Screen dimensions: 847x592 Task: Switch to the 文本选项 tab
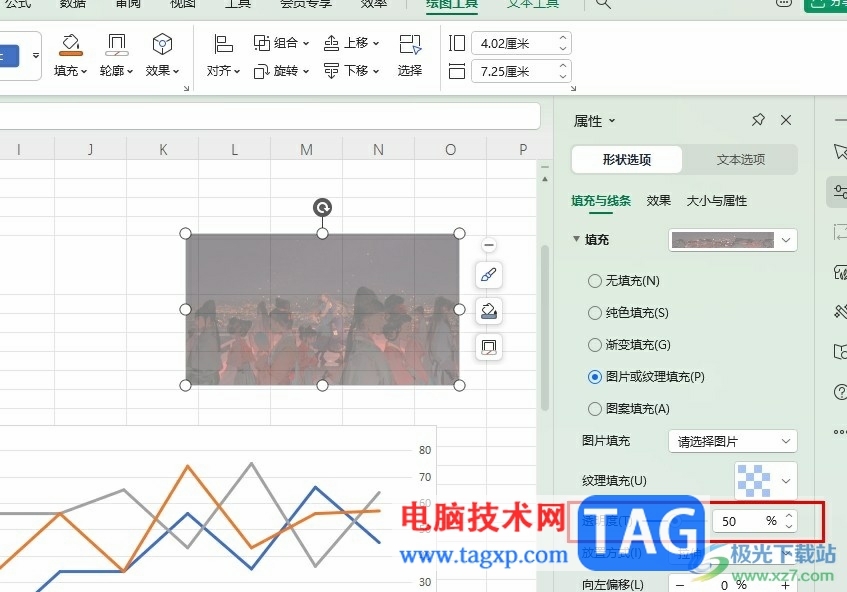click(741, 159)
